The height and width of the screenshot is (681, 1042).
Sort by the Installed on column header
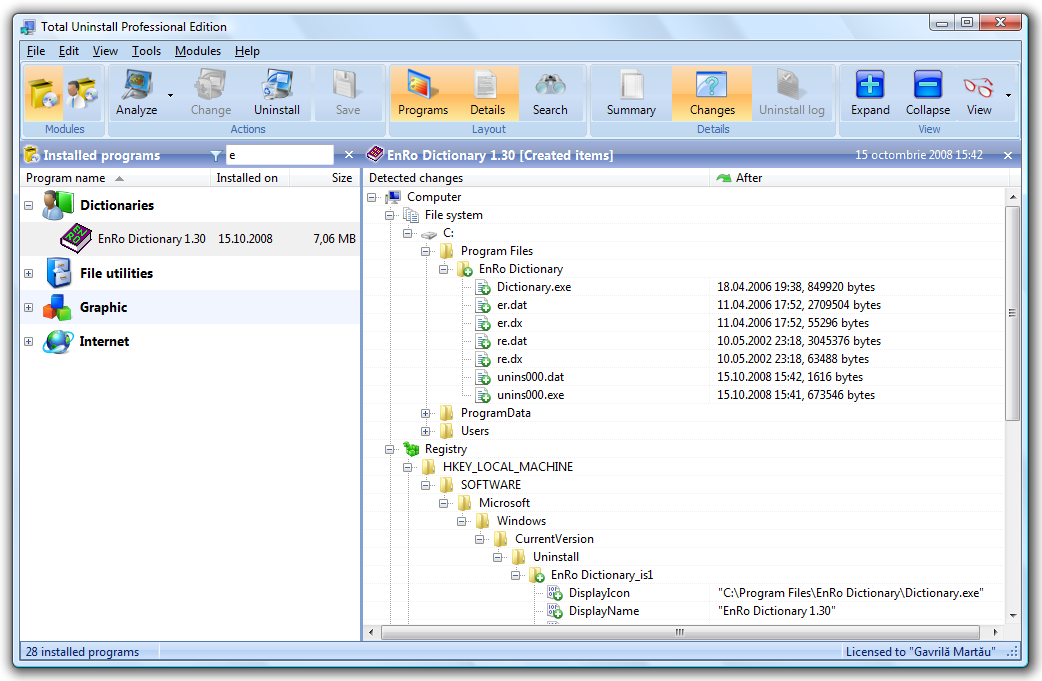click(x=247, y=178)
